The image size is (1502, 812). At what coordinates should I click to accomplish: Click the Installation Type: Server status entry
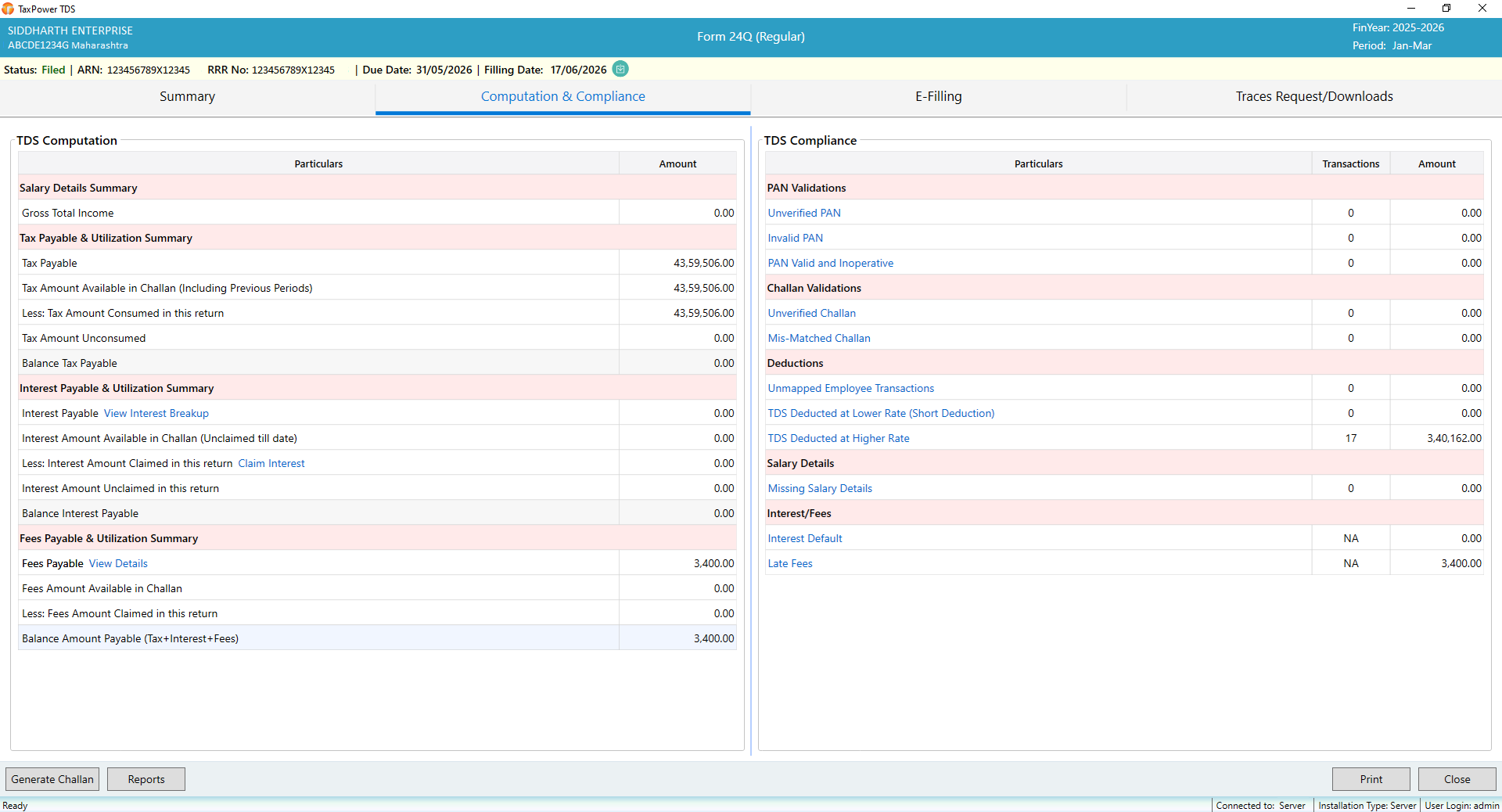(x=1367, y=805)
